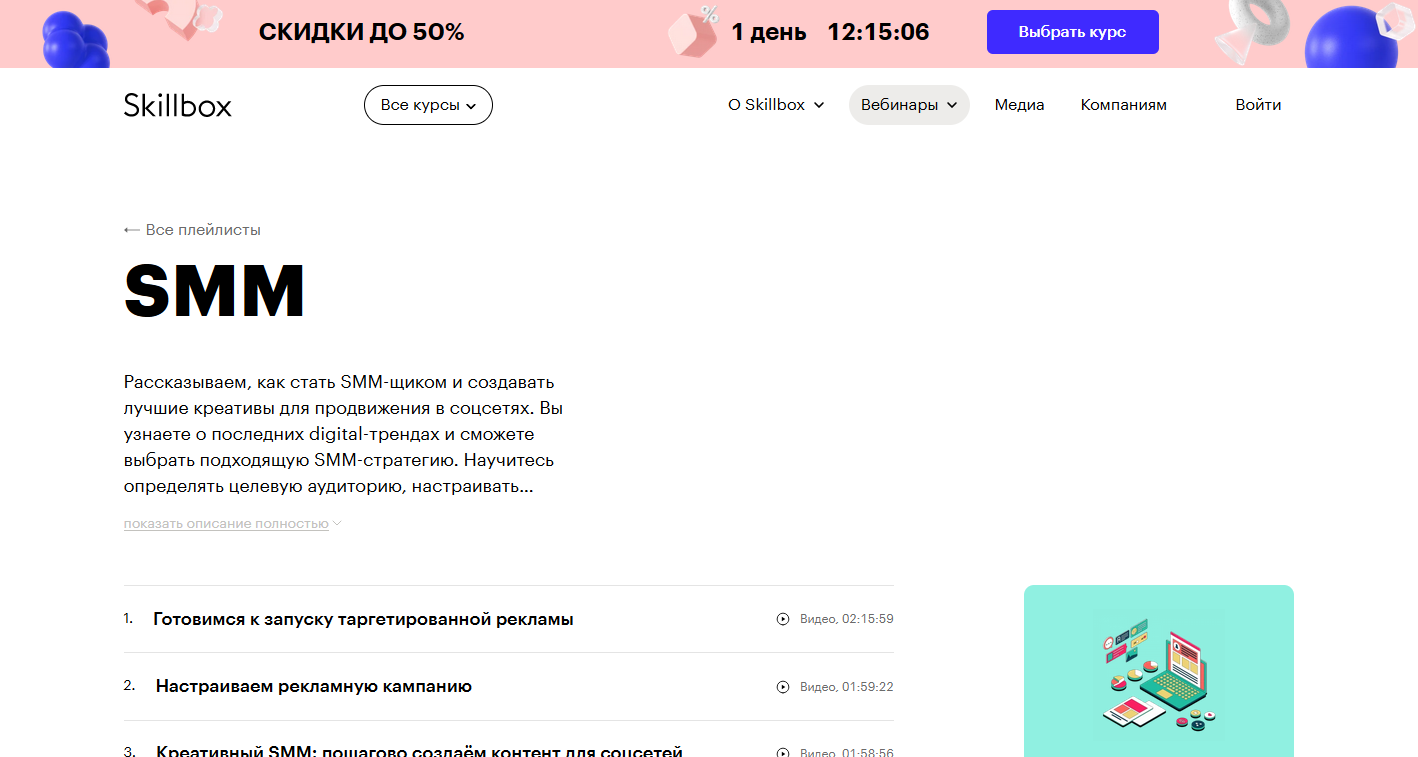Open the "Вебинары" dropdown
This screenshot has height=757, width=1418.
coord(908,104)
